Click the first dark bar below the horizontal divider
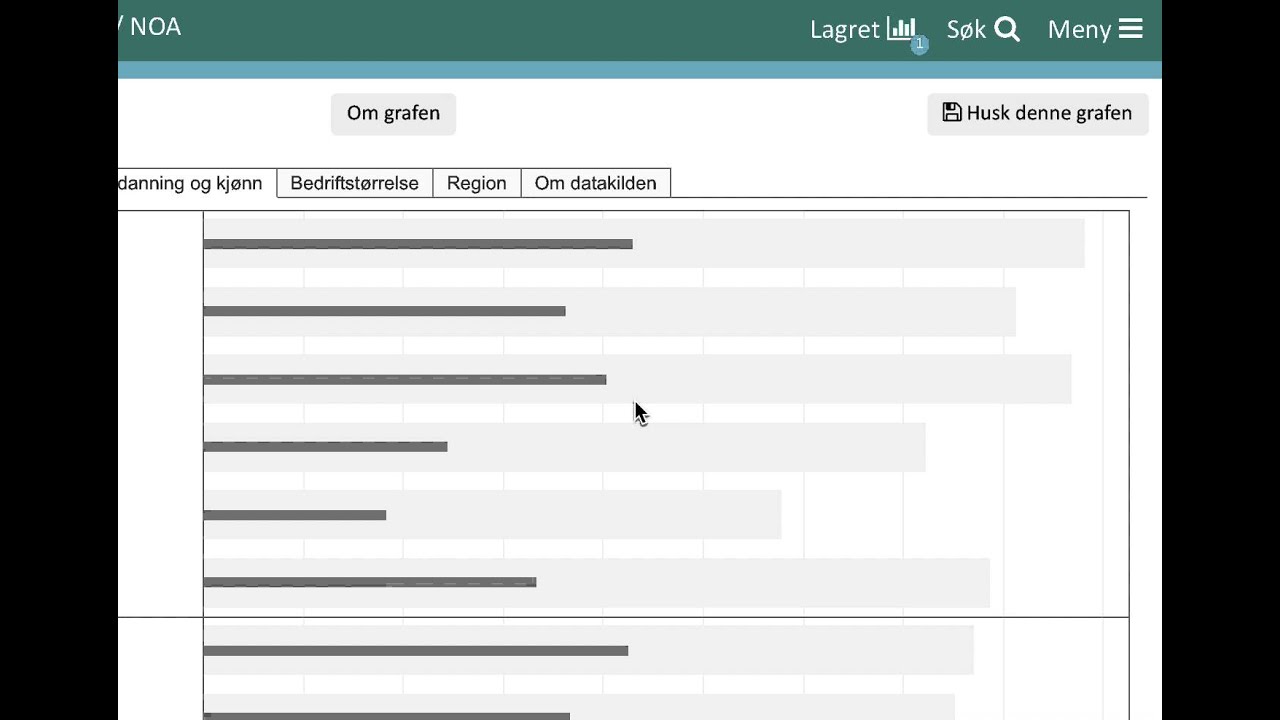 (415, 651)
